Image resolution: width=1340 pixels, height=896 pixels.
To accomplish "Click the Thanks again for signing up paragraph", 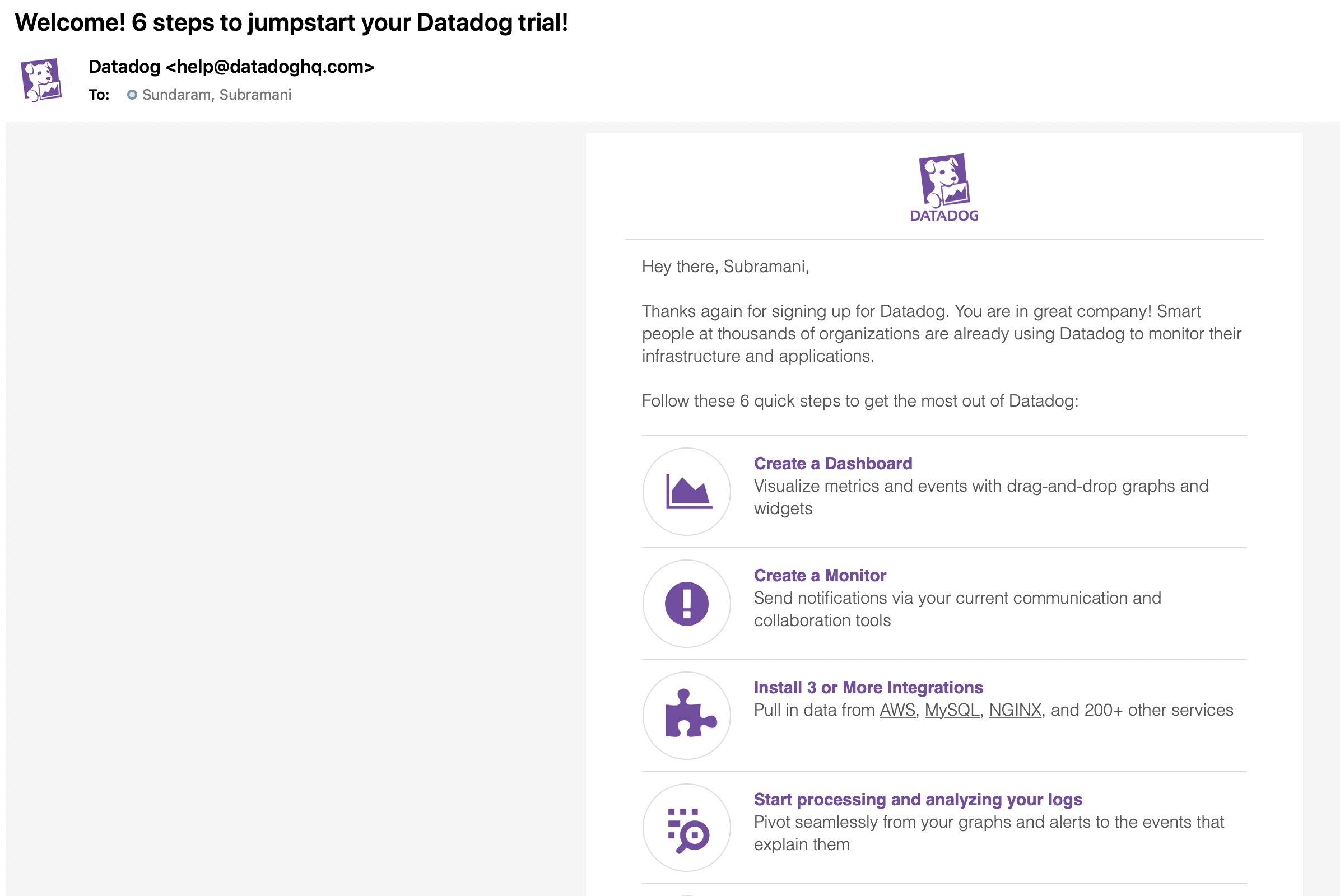I will (941, 334).
